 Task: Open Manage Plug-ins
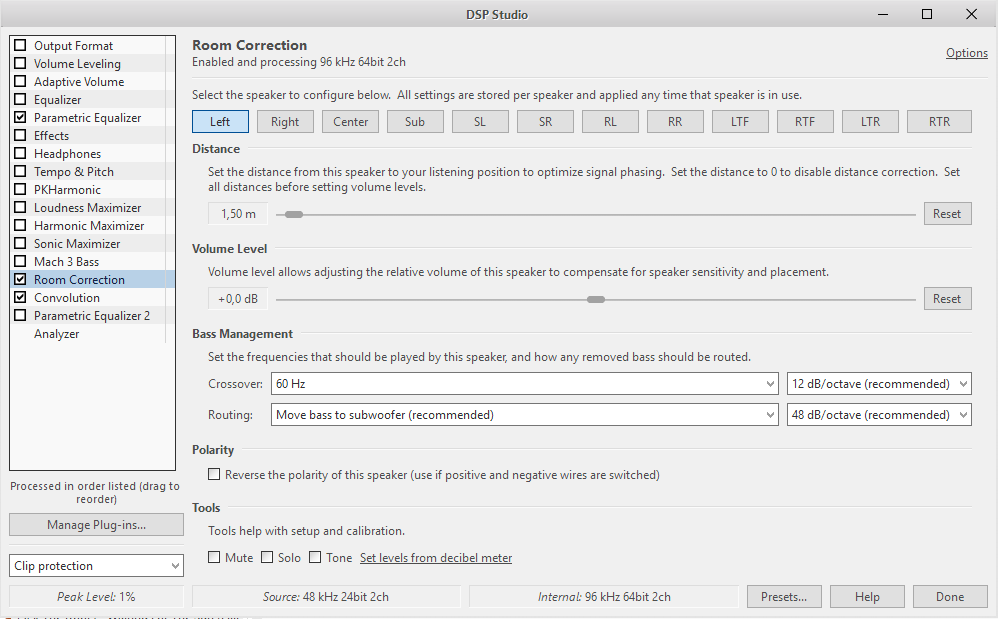96,525
